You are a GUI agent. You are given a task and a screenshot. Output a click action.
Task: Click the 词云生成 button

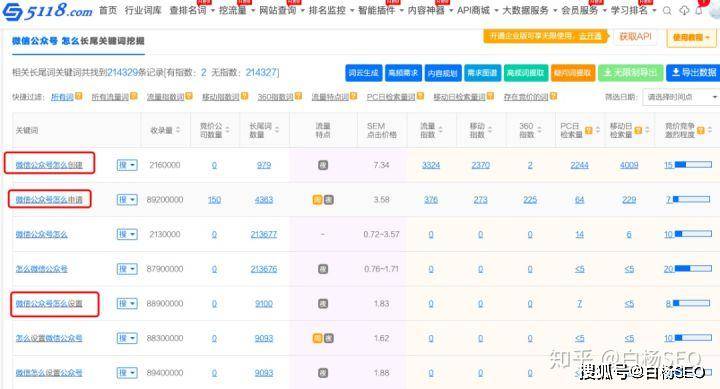click(x=363, y=73)
